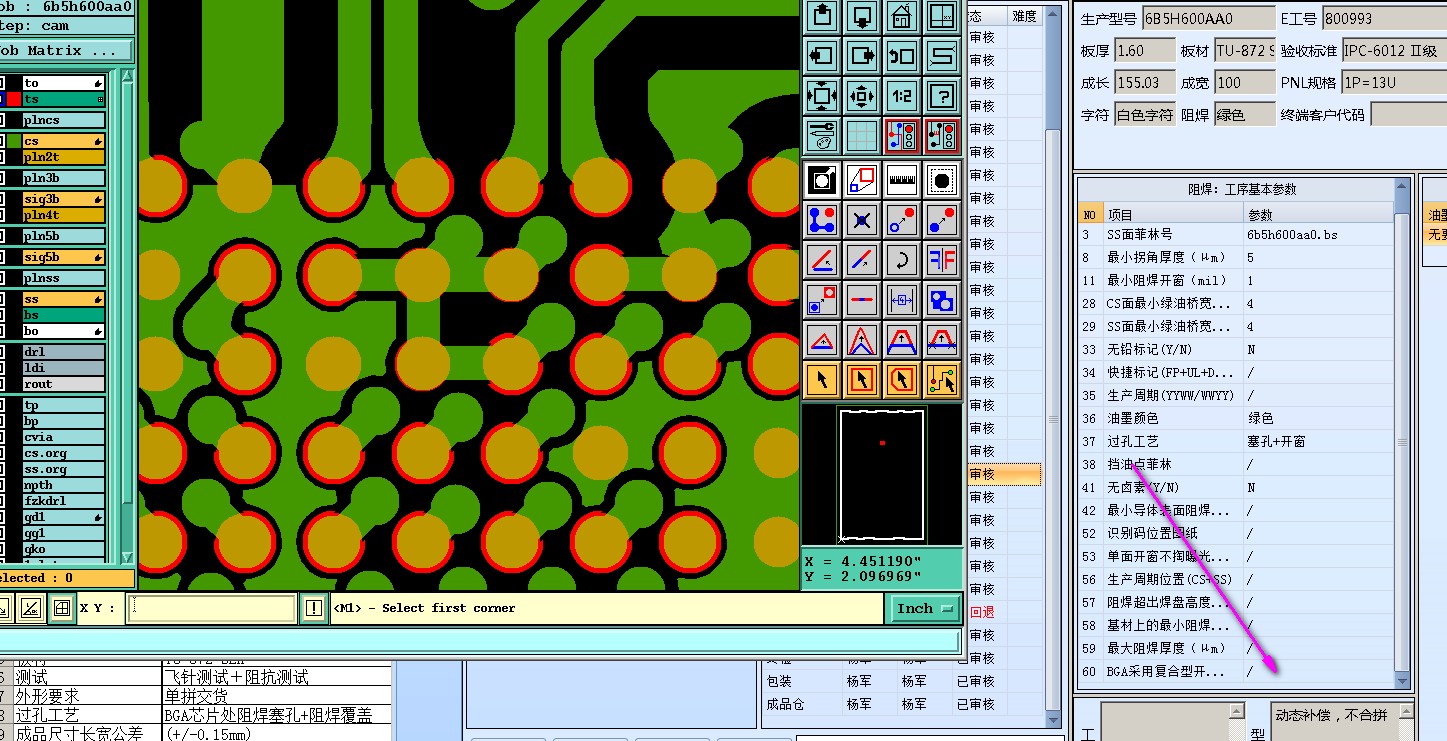Image resolution: width=1447 pixels, height=741 pixels.
Task: Click the curved arrow rotate icon
Action: (902, 260)
